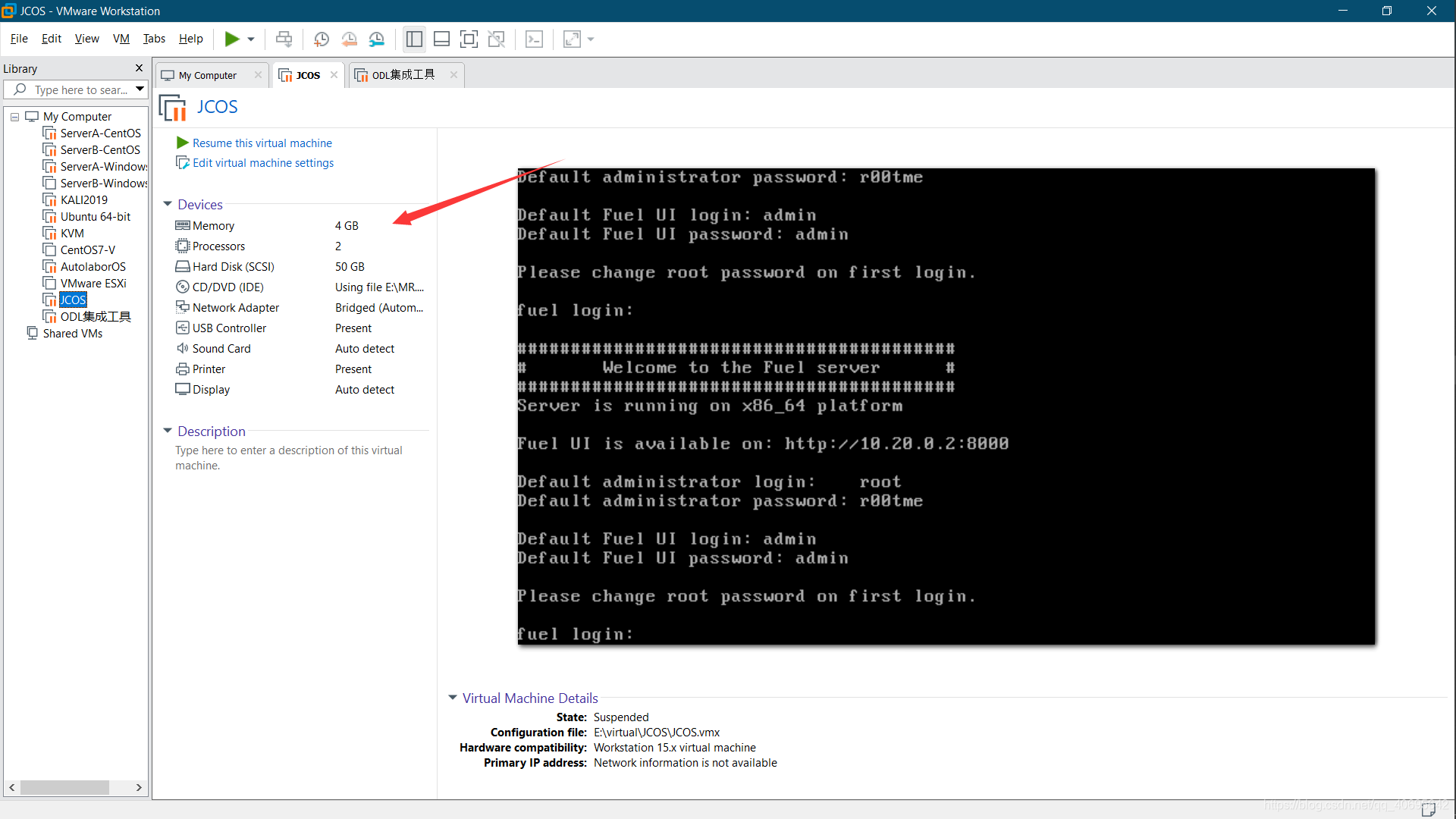Viewport: 1456px width, 819px height.
Task: Click the Printer device
Action: pyautogui.click(x=300, y=369)
